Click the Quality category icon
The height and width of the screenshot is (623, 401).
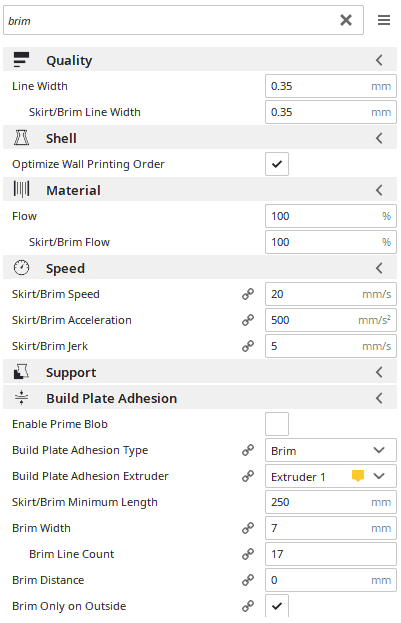click(x=21, y=60)
